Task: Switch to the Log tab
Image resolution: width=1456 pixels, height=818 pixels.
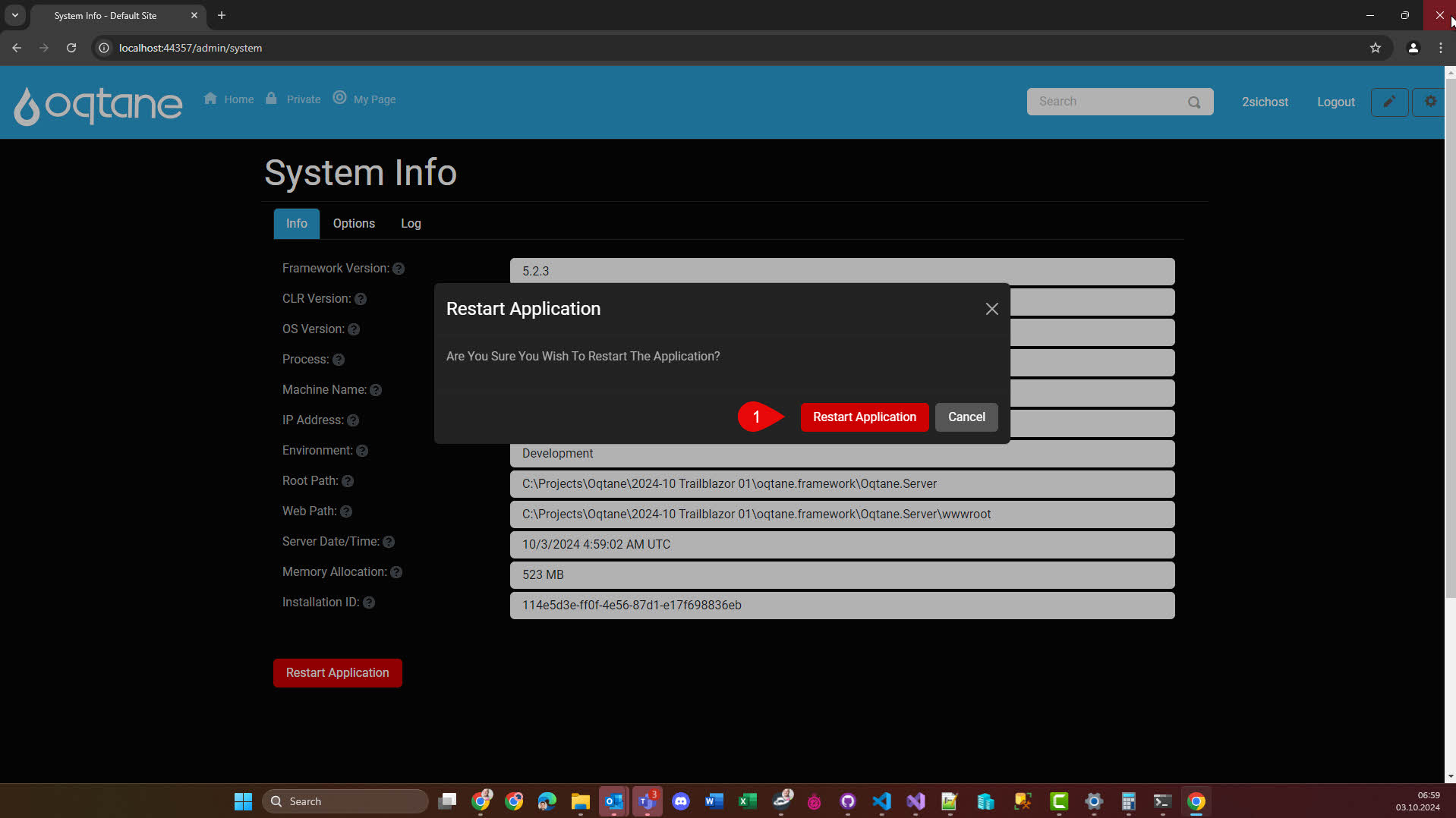Action: coord(411,224)
